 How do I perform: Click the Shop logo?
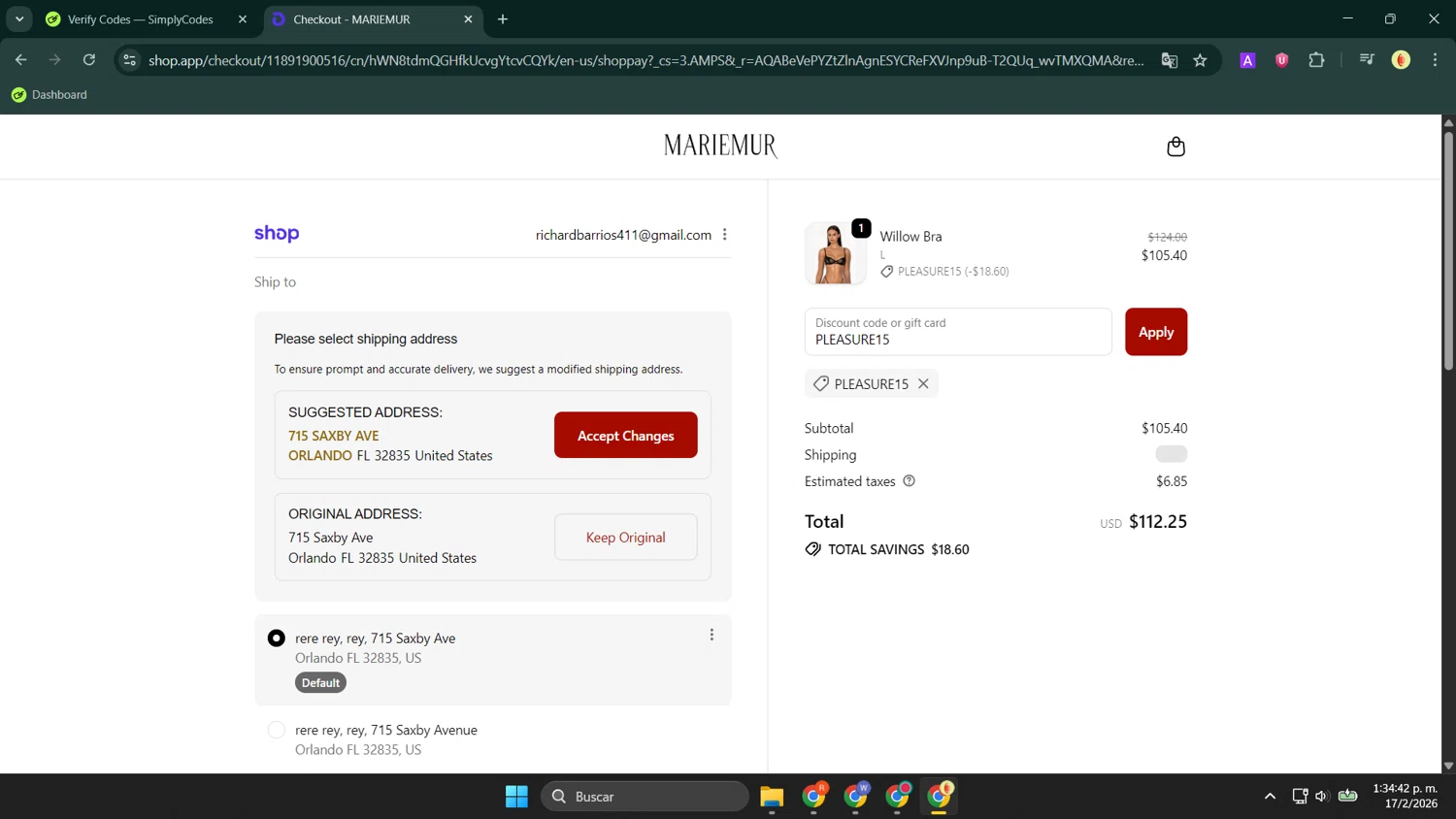click(277, 234)
